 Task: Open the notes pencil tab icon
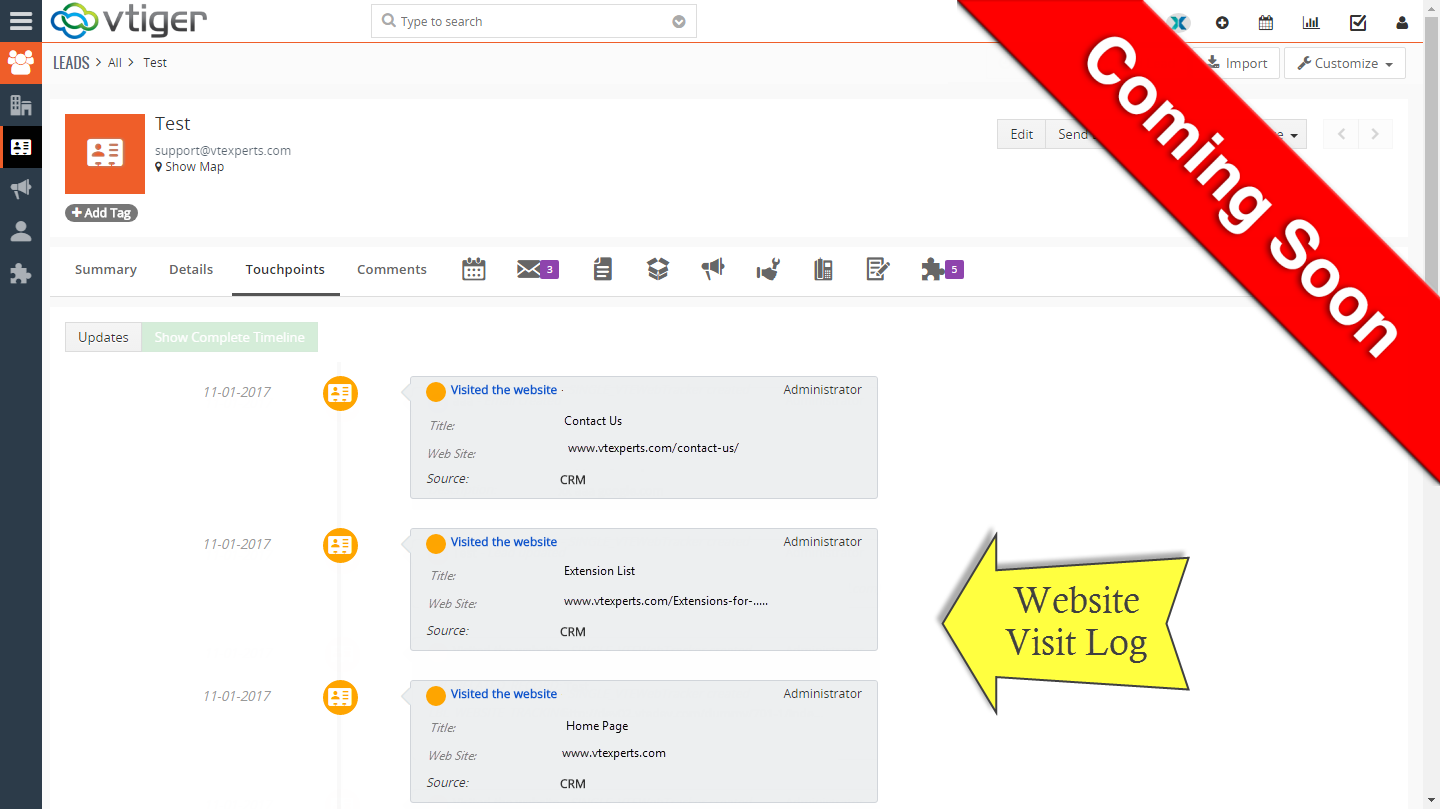(x=878, y=269)
